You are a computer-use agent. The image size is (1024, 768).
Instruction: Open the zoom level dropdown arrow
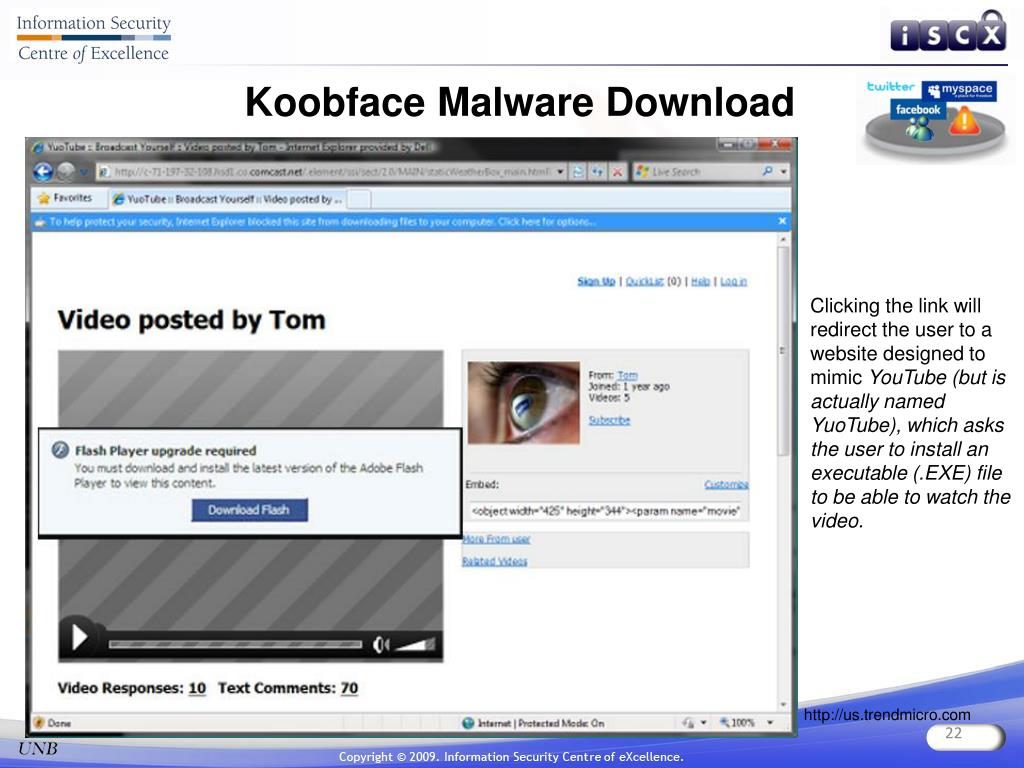770,723
